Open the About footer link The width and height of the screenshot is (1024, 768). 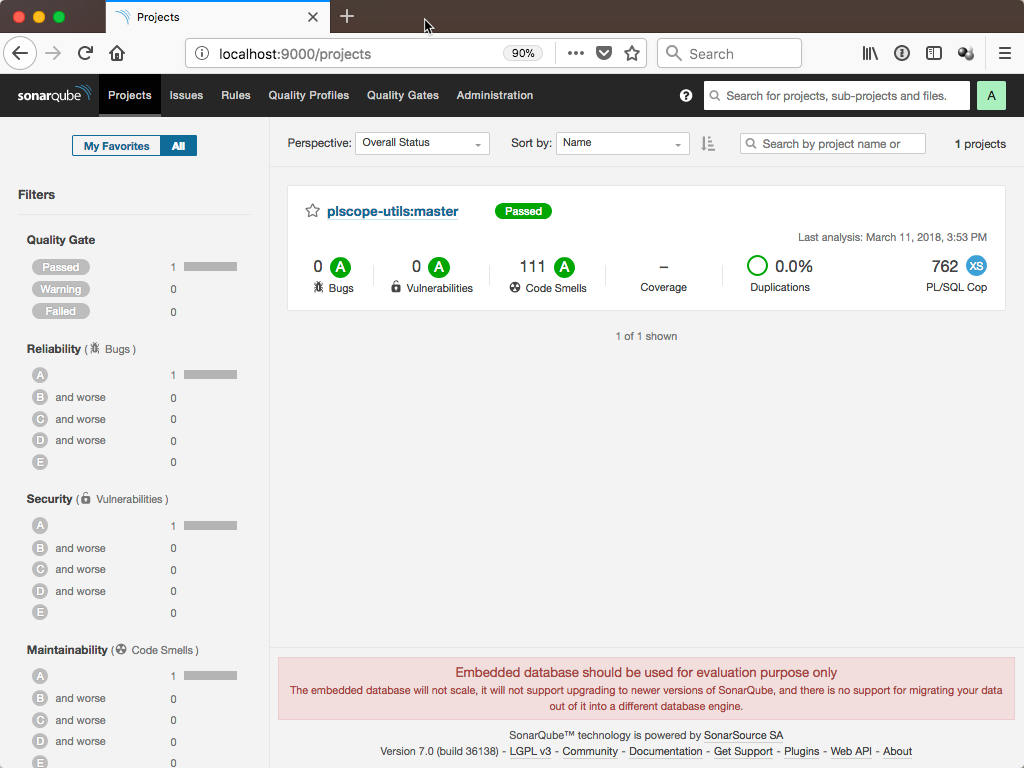(x=897, y=751)
